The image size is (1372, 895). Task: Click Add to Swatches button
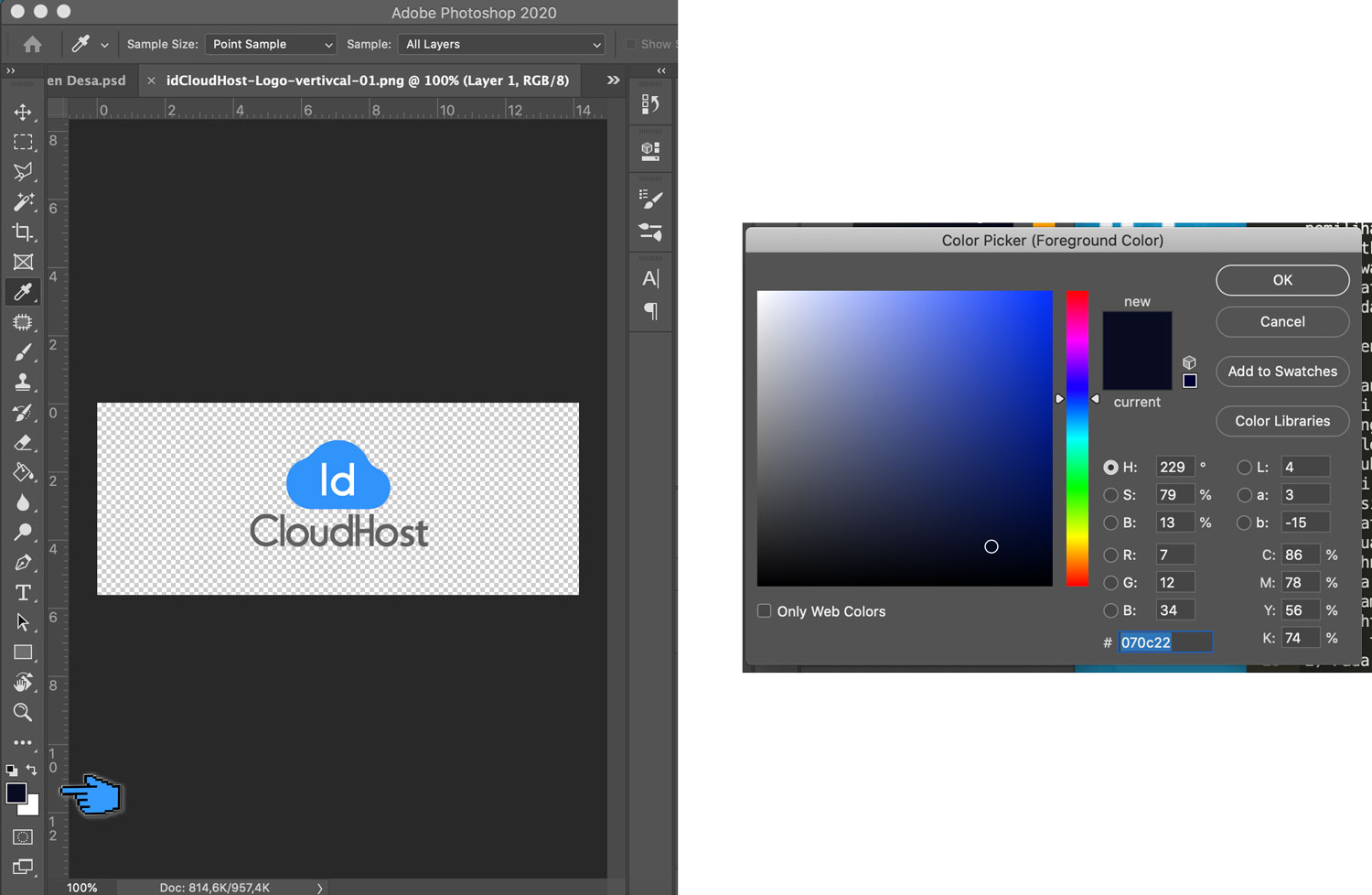(x=1282, y=372)
